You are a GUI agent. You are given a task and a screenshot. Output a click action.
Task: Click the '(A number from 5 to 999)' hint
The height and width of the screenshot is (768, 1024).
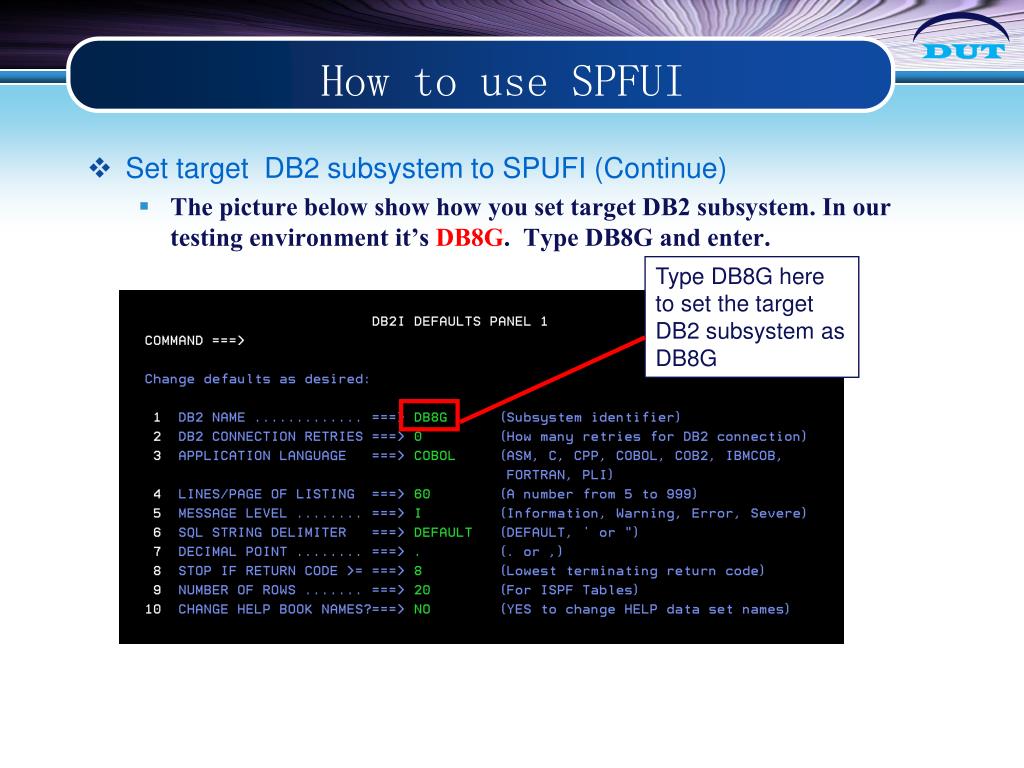point(599,494)
